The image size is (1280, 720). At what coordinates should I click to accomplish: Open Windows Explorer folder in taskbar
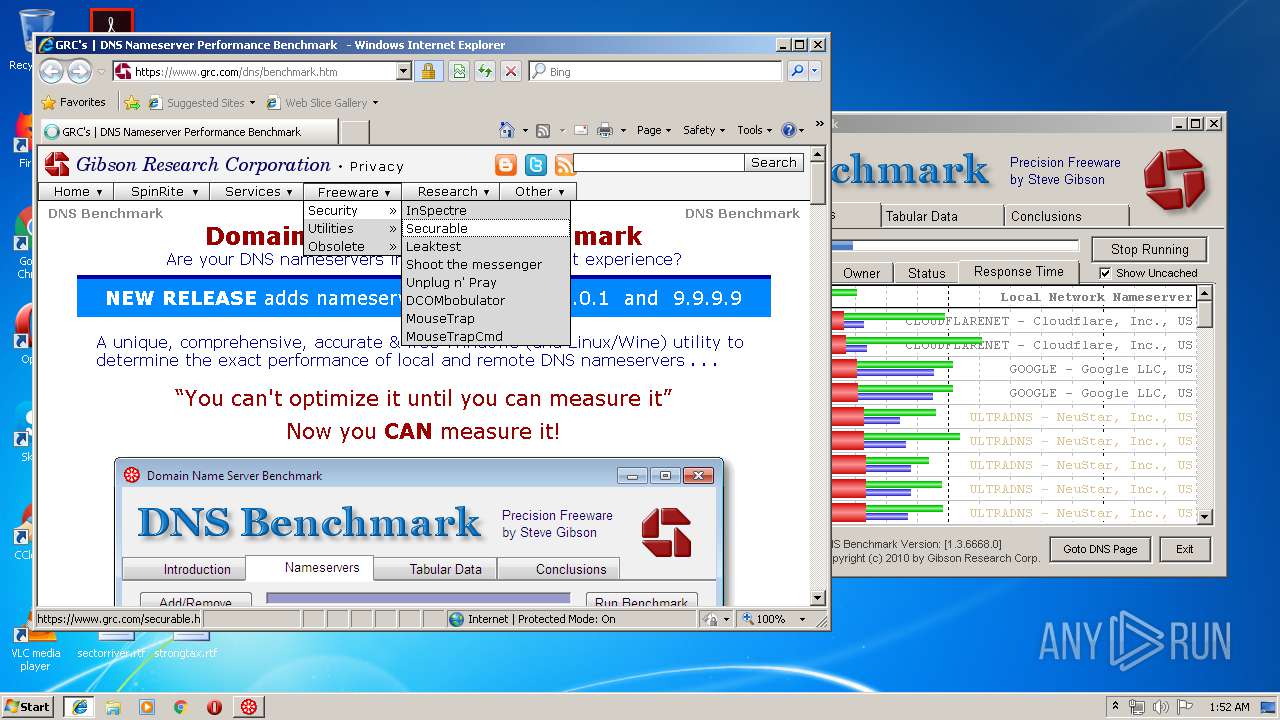point(113,706)
